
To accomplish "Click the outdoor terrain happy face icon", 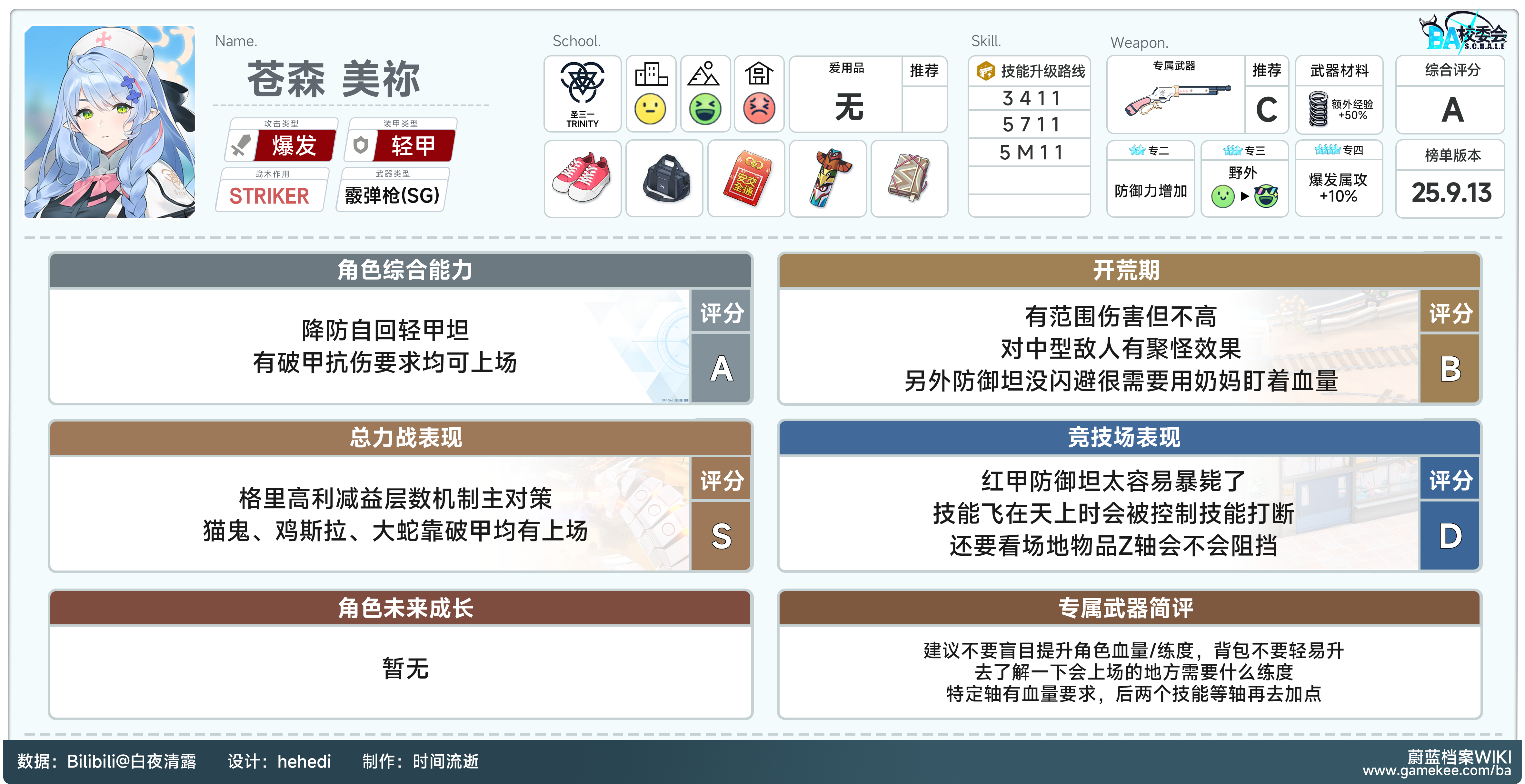I will point(704,109).
